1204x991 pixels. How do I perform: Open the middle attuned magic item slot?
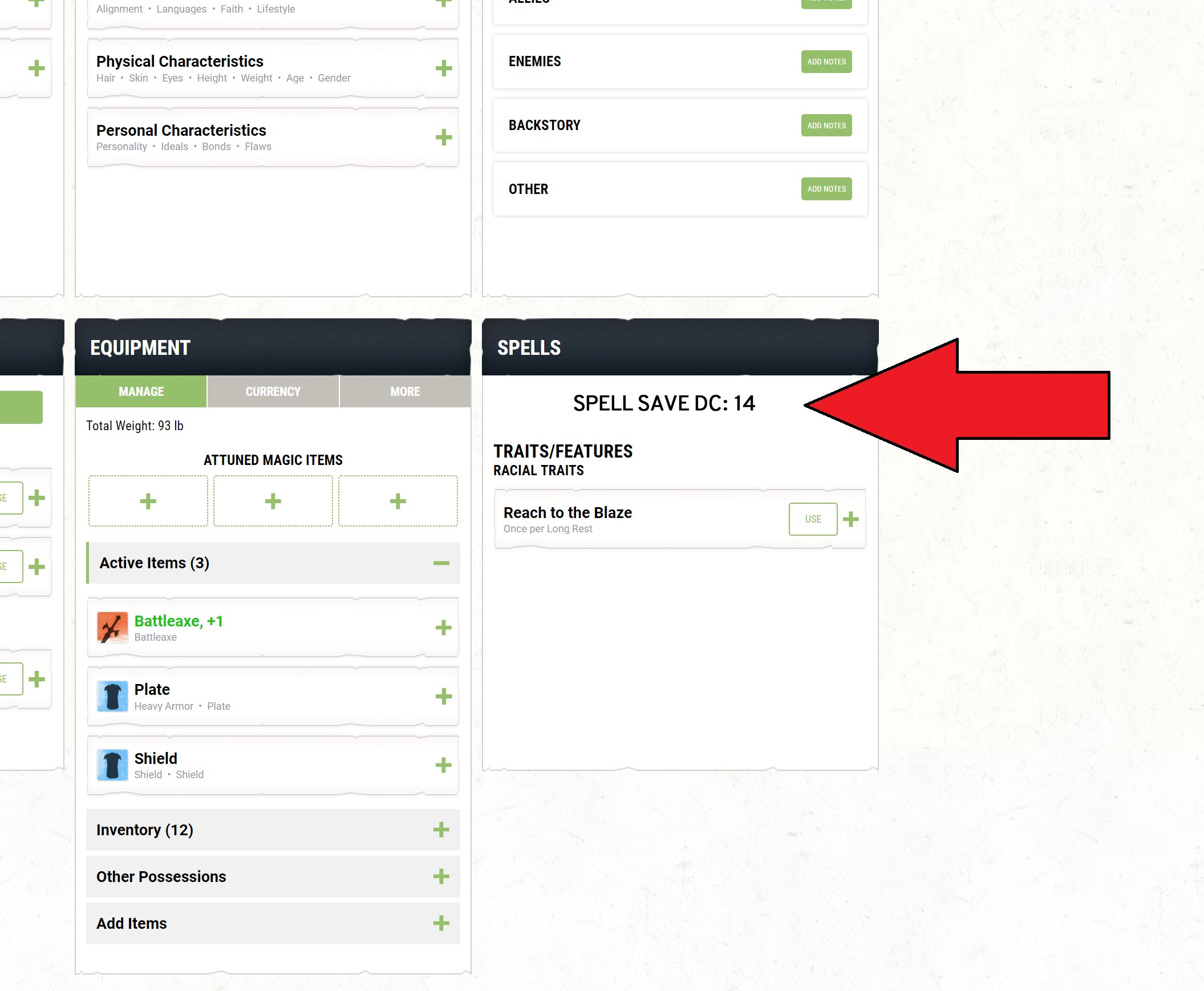click(x=273, y=501)
